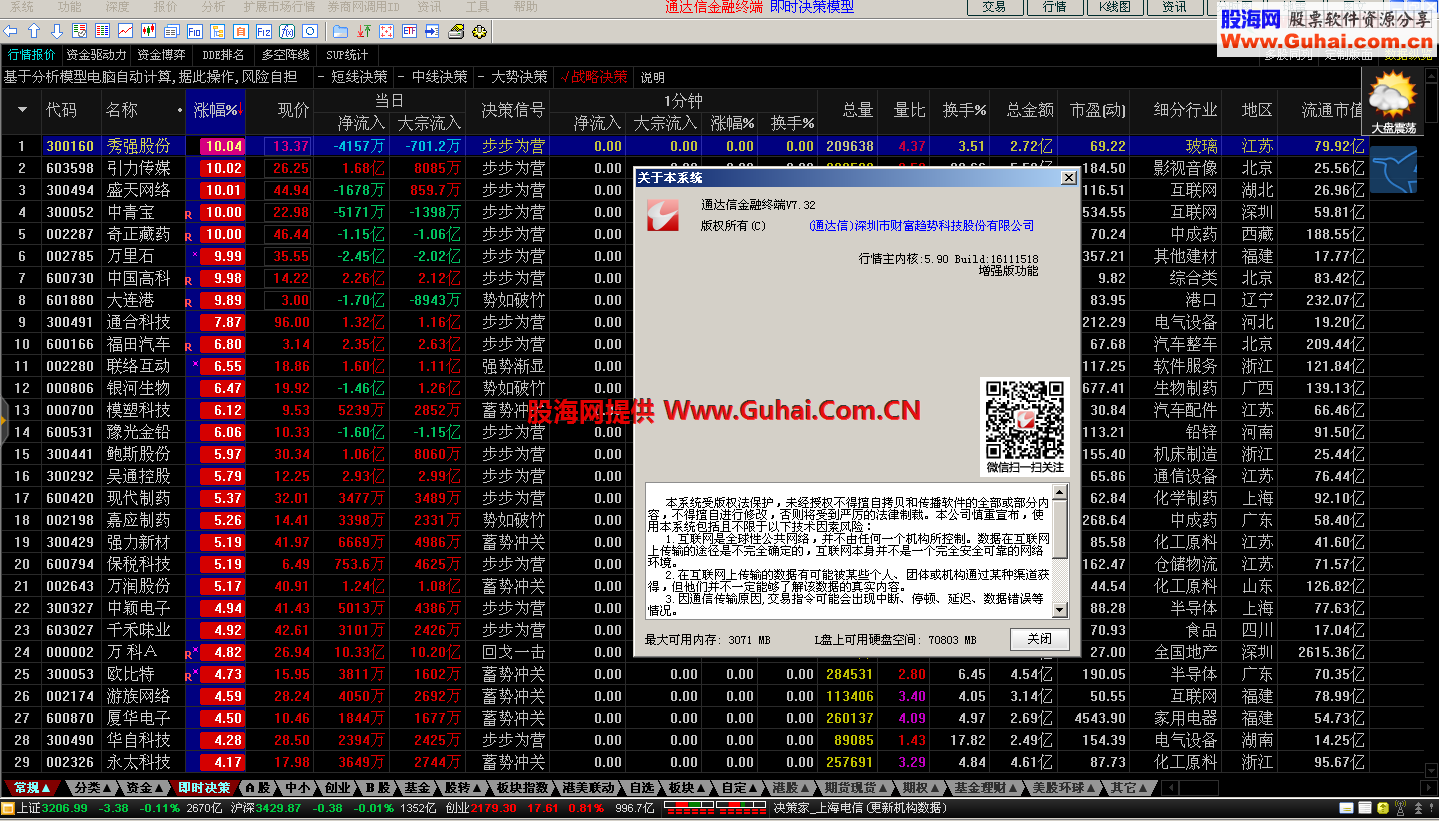Screen dimensions: 1439x821
Task: Switch to the 港美联动 bottom tab
Action: coord(589,788)
